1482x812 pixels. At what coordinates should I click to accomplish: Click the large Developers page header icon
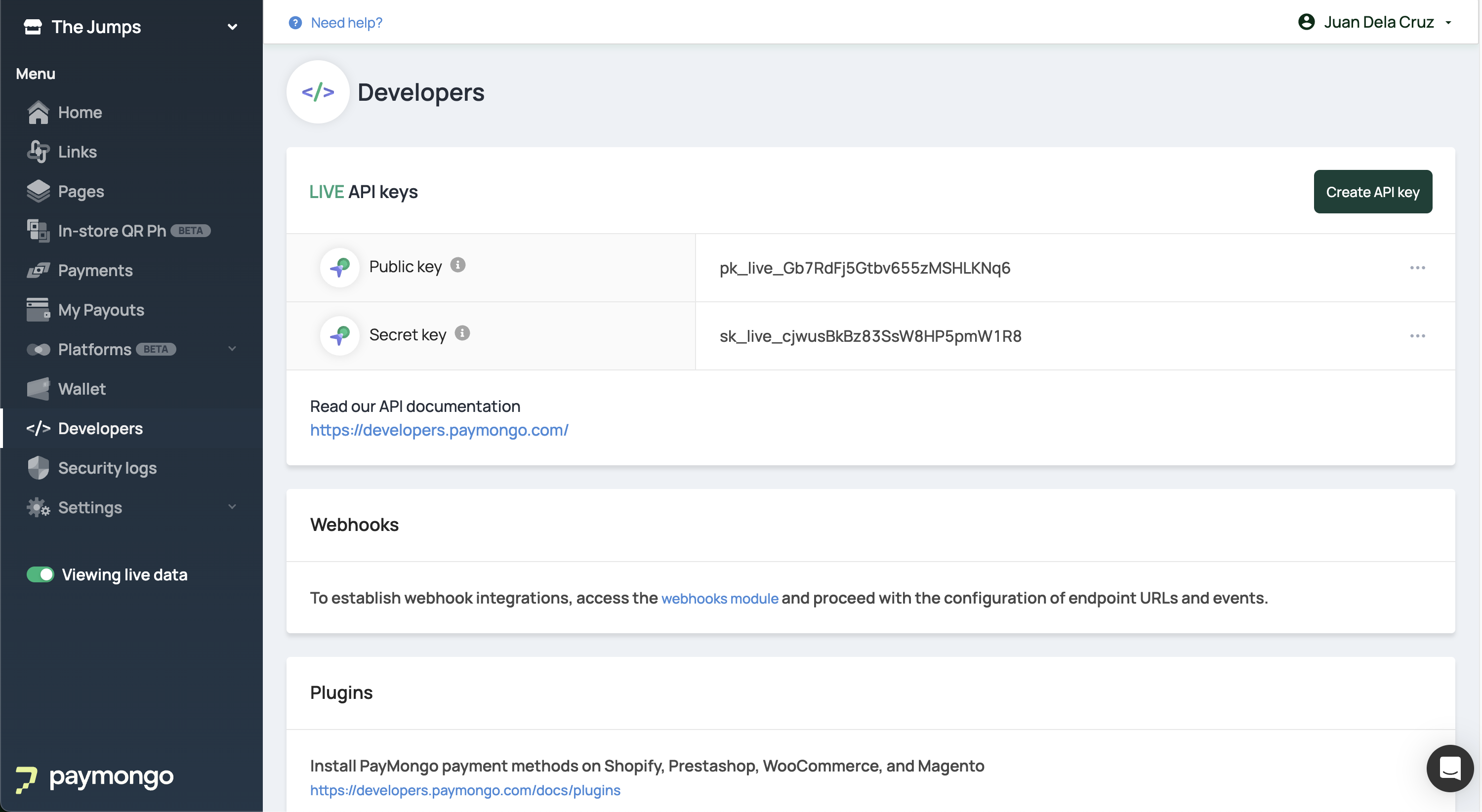click(x=318, y=92)
